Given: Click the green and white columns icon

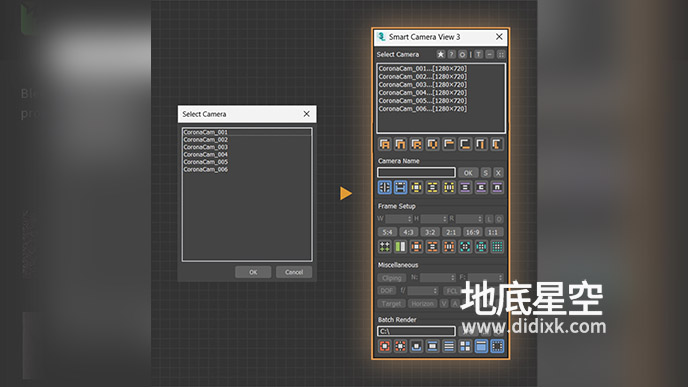Looking at the screenshot, I should click(401, 247).
